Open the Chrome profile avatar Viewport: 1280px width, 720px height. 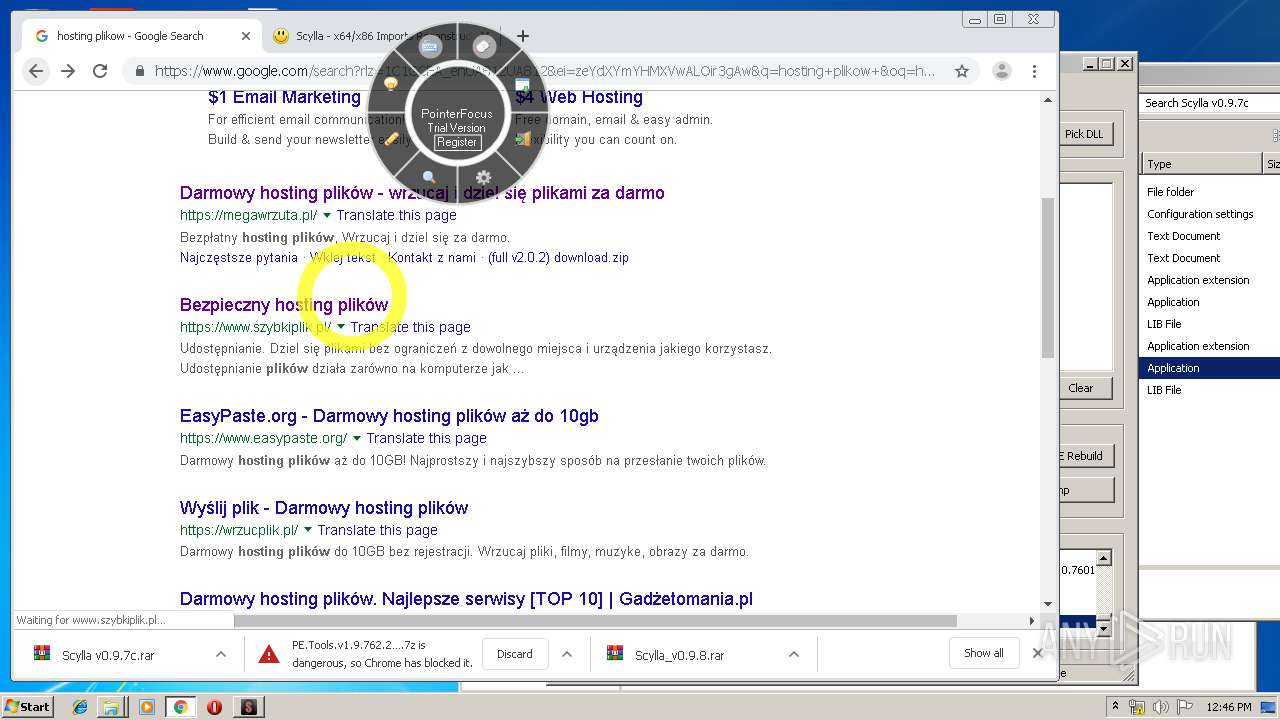(x=1001, y=71)
